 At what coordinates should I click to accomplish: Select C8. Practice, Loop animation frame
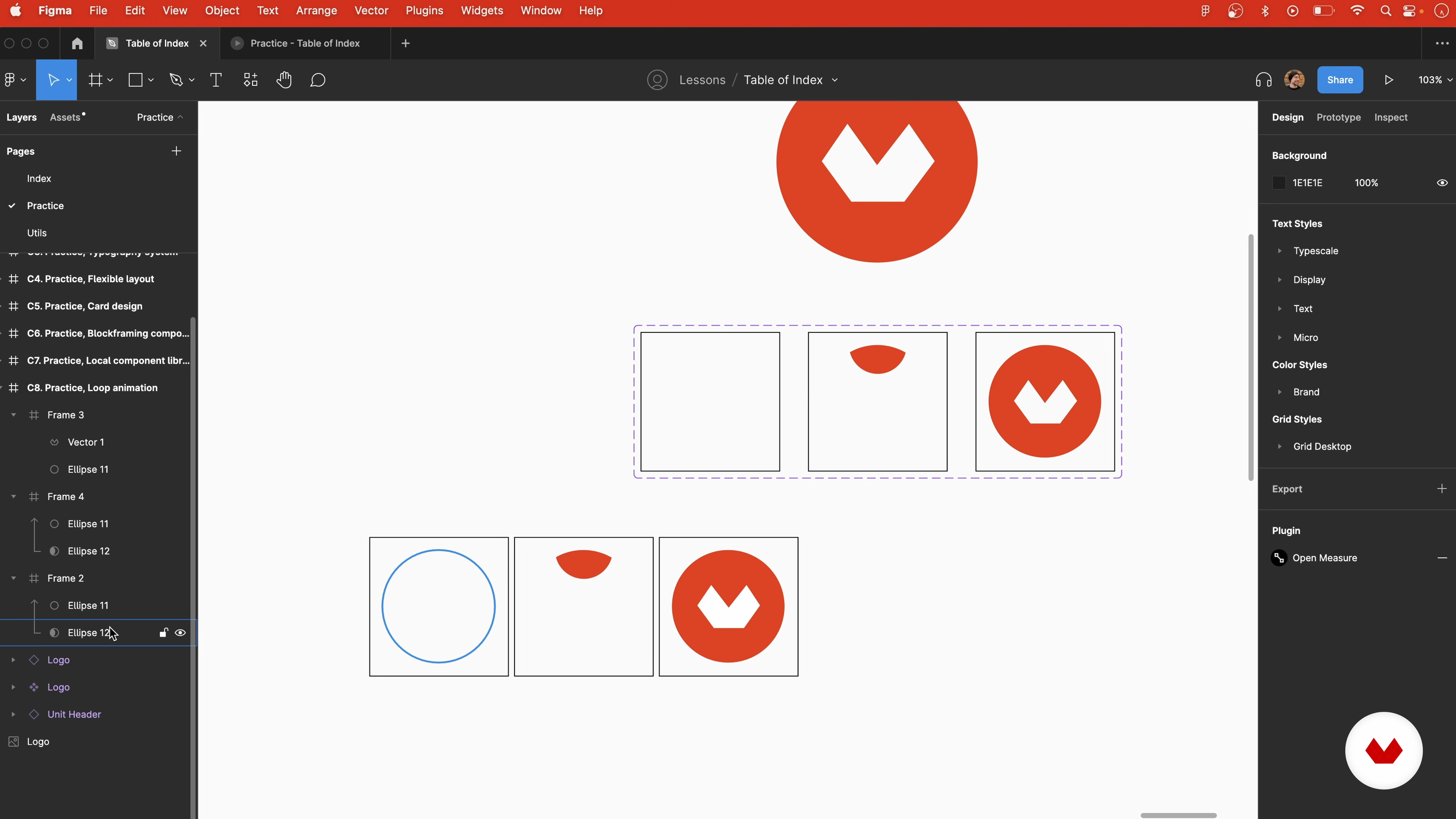[92, 388]
